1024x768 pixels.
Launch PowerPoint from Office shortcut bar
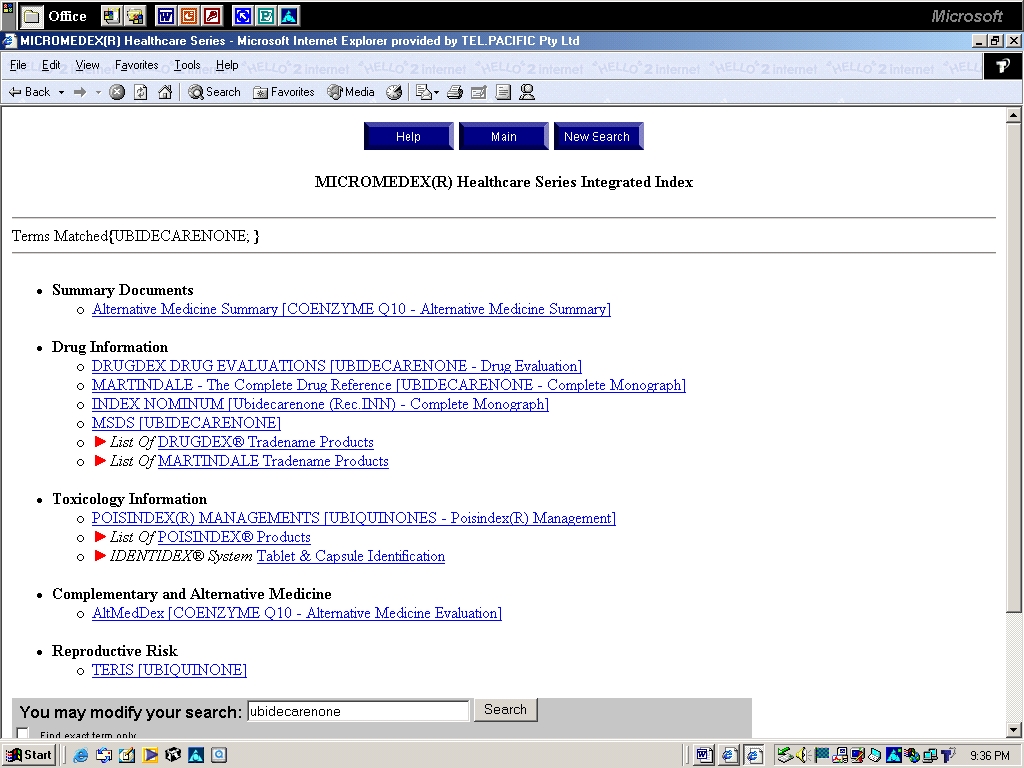[189, 16]
